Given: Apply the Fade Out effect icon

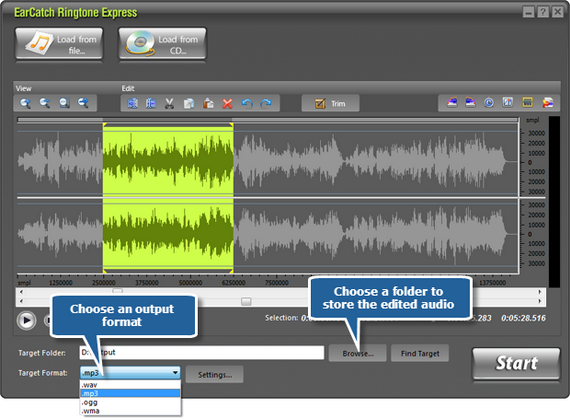Looking at the screenshot, I should pos(470,103).
